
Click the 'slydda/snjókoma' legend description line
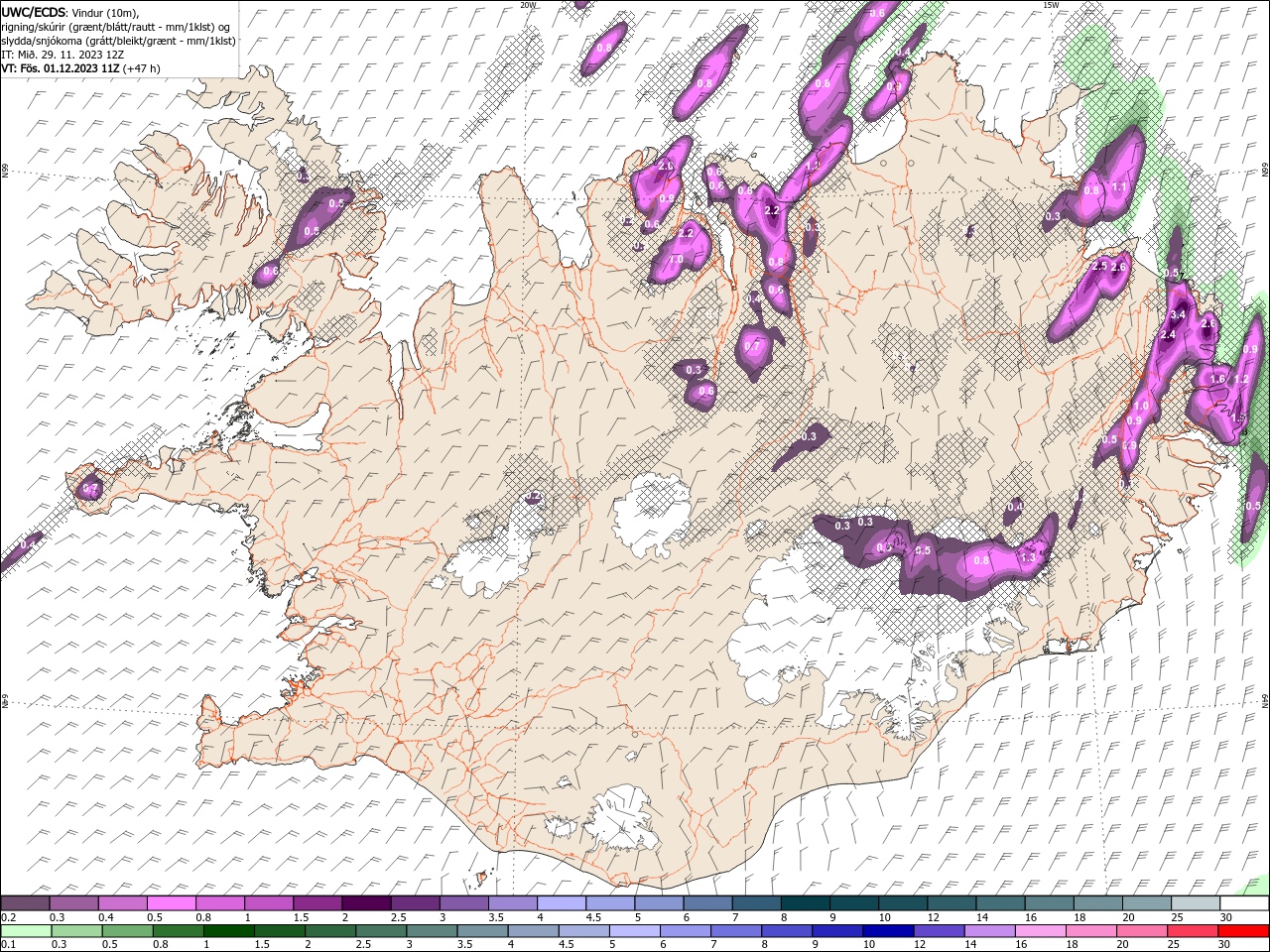[x=118, y=41]
